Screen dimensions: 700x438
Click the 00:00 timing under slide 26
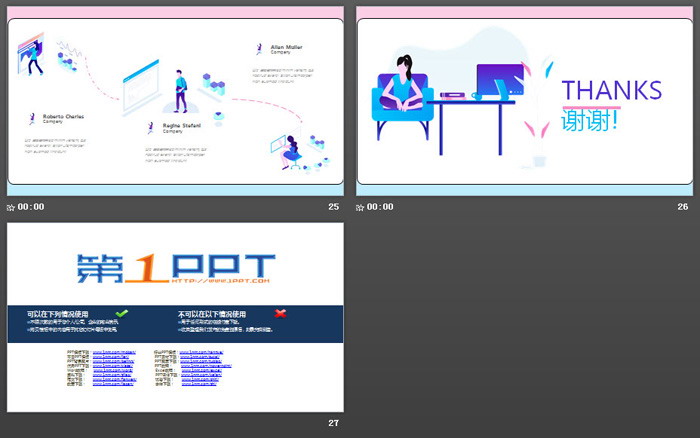point(381,207)
